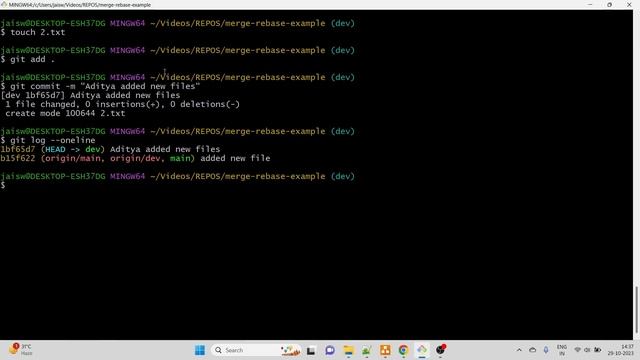The height and width of the screenshot is (360, 640).
Task: Minimize the MINGW64 terminal window
Action: coord(590,4)
